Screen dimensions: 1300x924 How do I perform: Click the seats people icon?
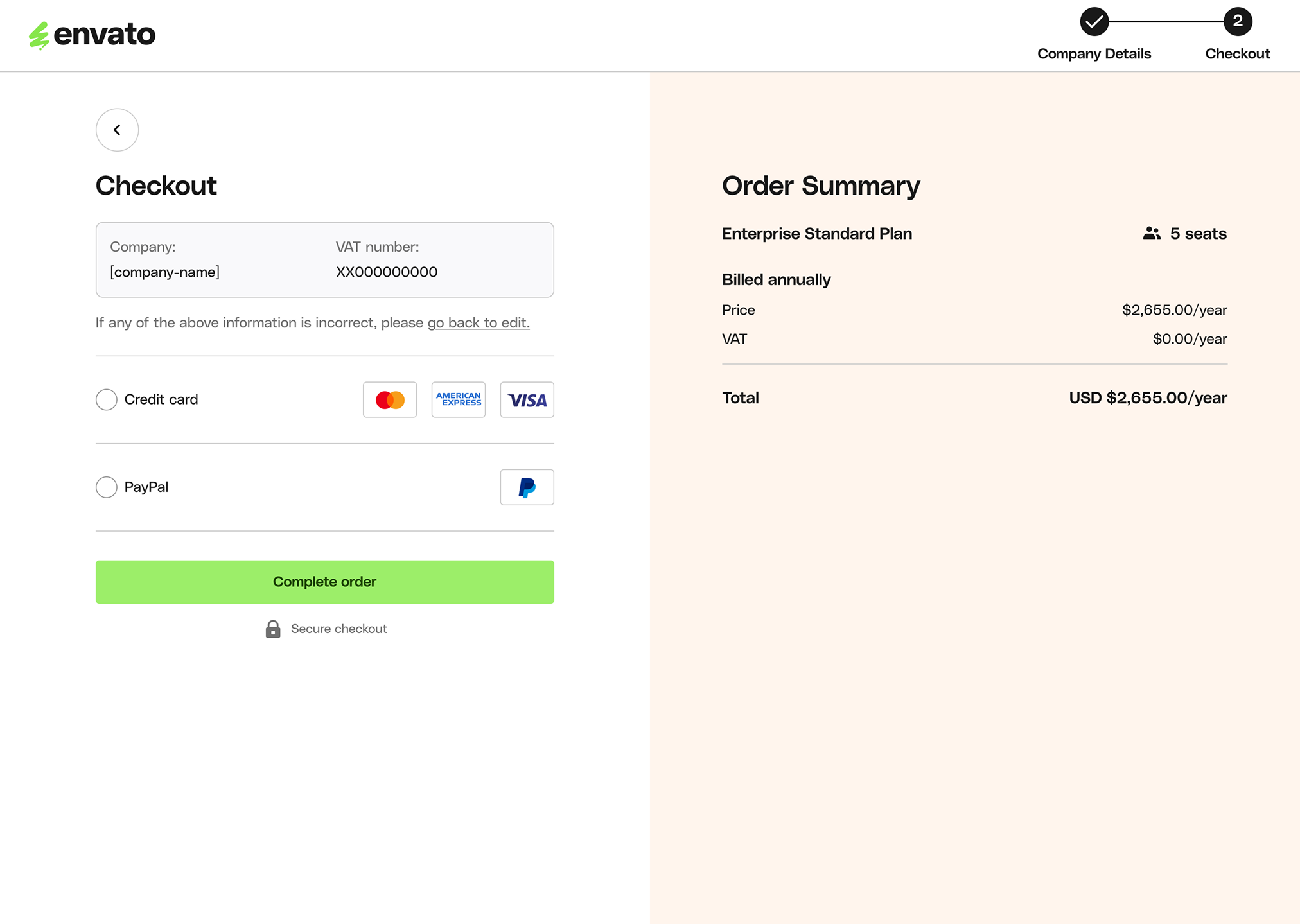pos(1152,234)
